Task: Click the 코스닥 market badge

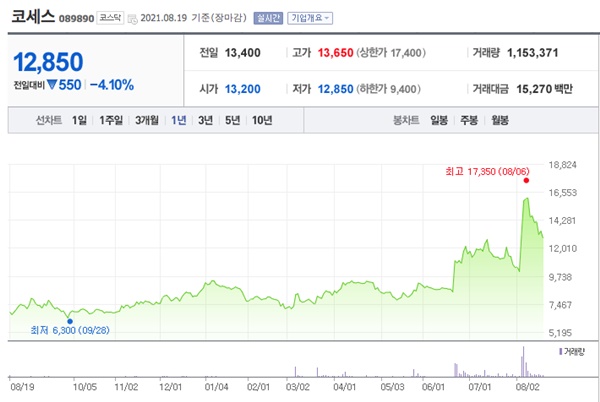Action: point(110,18)
